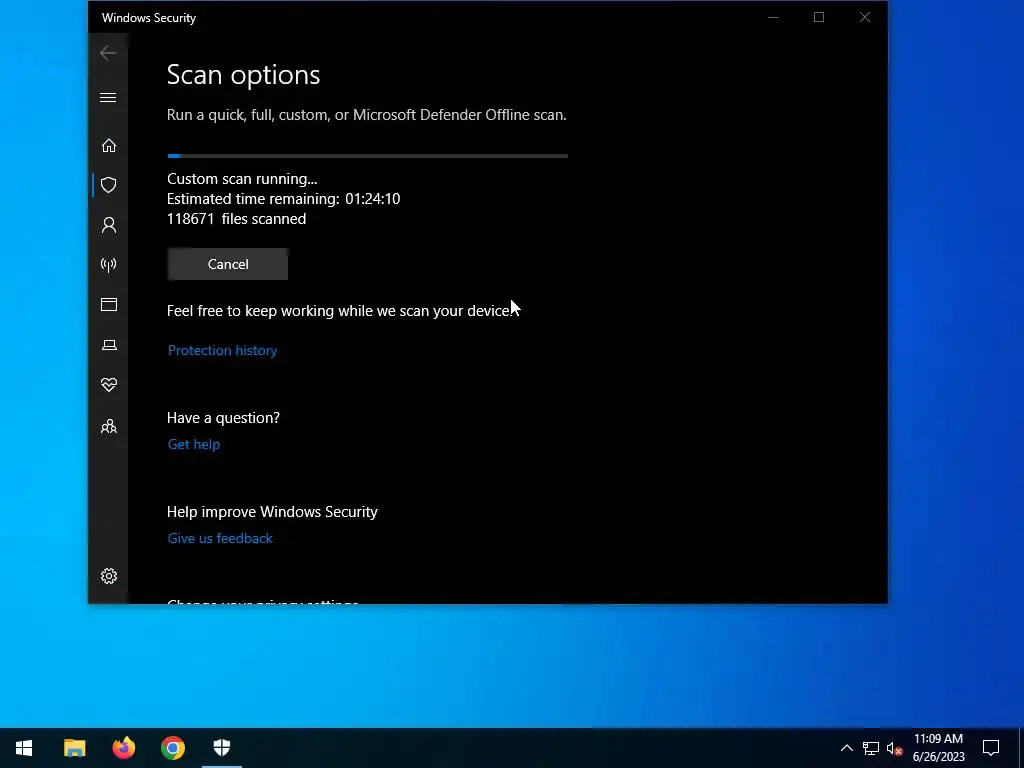Click the "Have a question?" heading
1024x768 pixels.
pos(223,417)
